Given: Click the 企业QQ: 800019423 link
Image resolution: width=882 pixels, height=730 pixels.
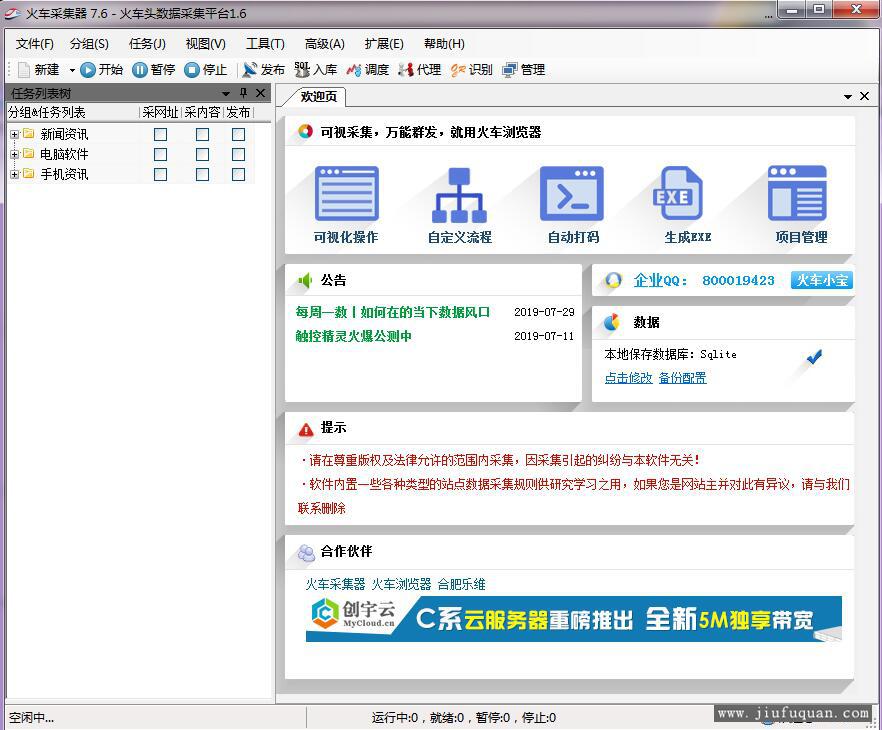Looking at the screenshot, I should [x=704, y=280].
